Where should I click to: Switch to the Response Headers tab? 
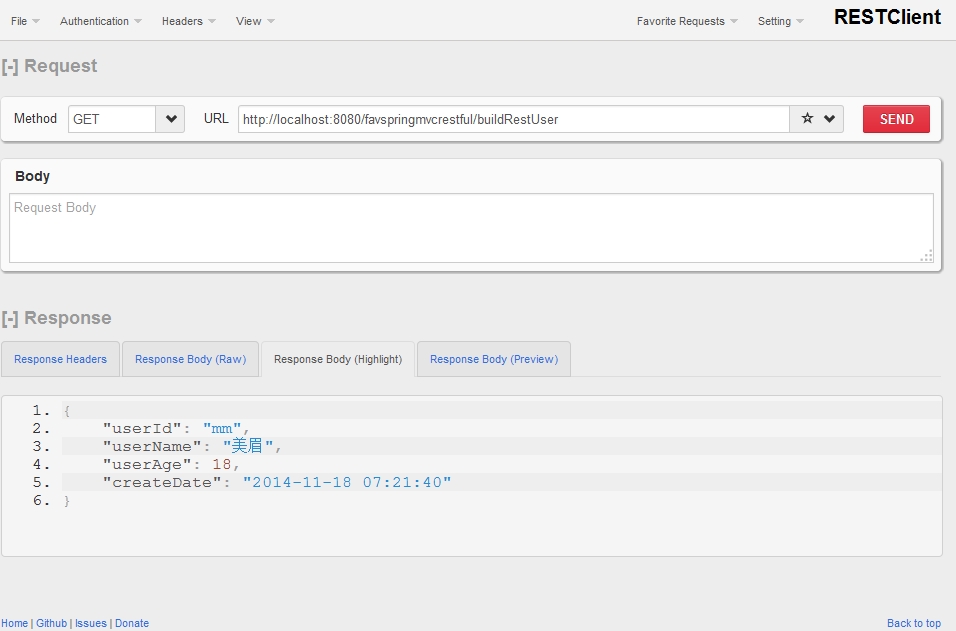pos(60,359)
